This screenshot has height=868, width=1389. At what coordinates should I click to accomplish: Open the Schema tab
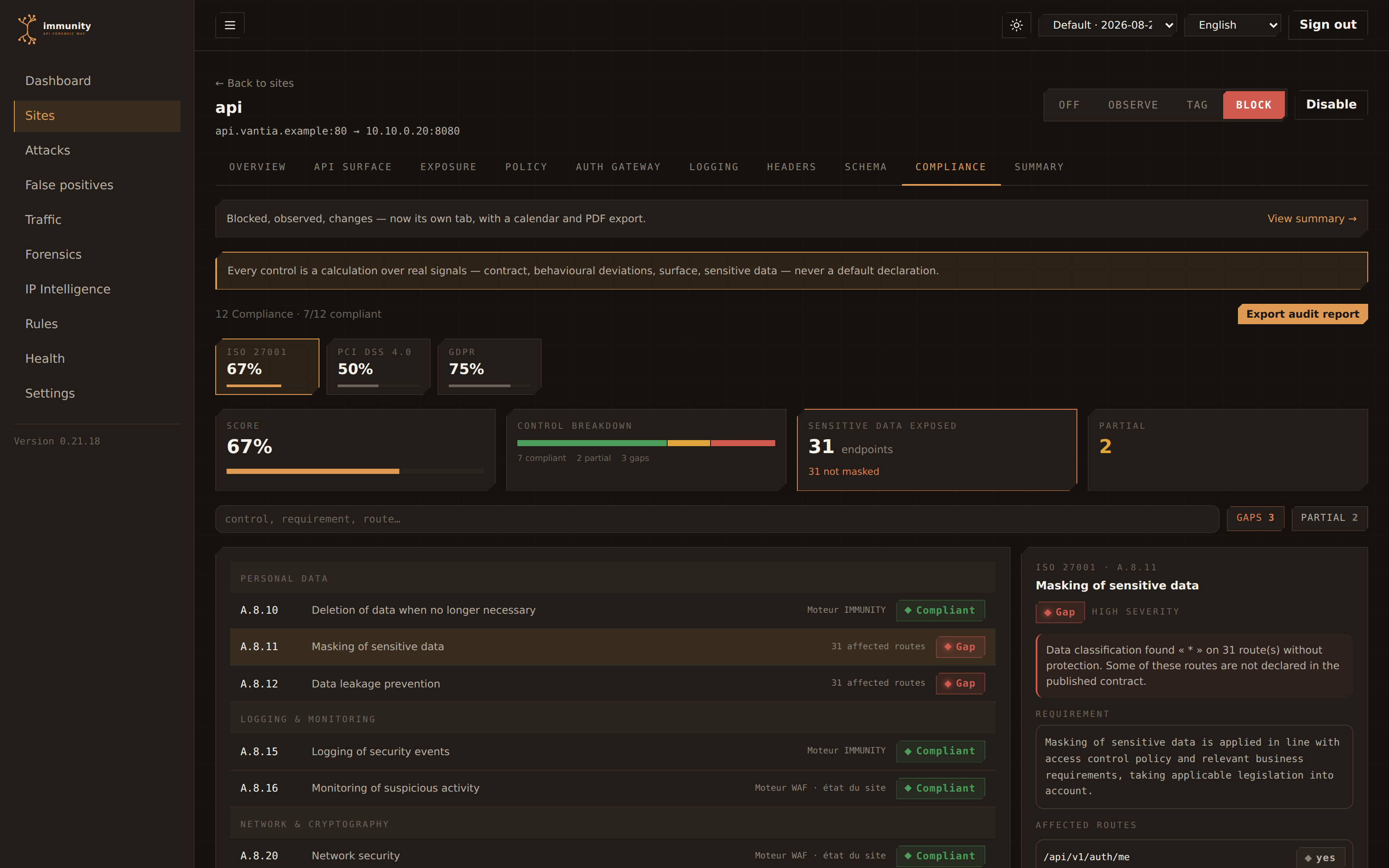coord(866,167)
